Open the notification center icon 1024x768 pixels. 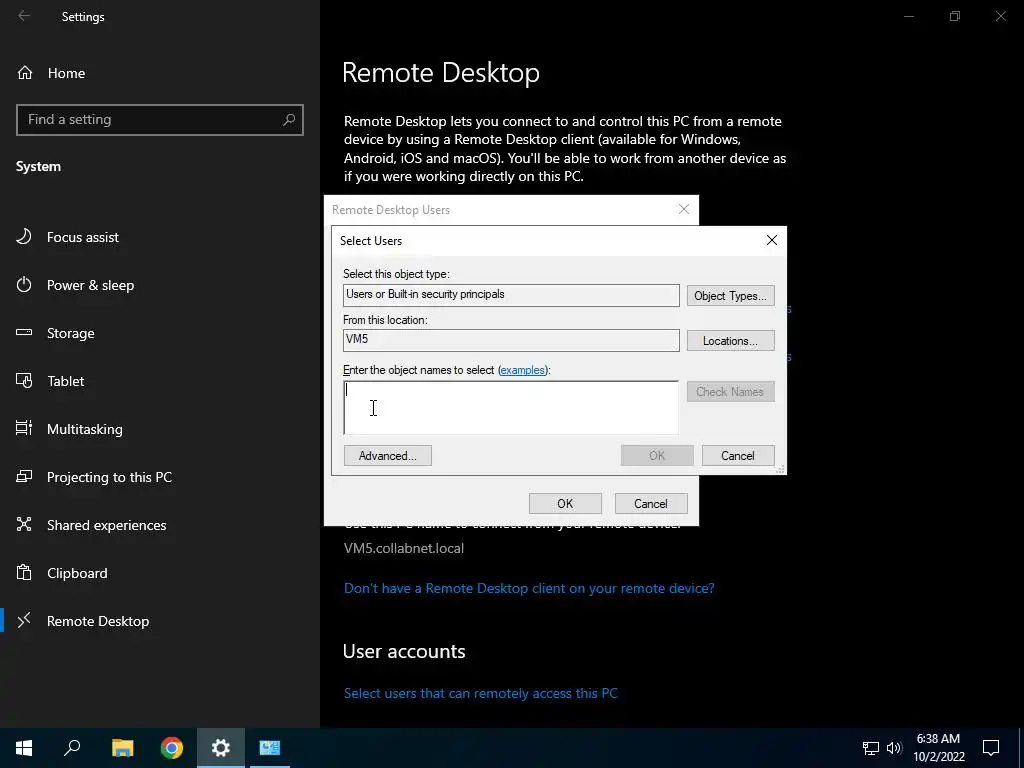(x=991, y=748)
